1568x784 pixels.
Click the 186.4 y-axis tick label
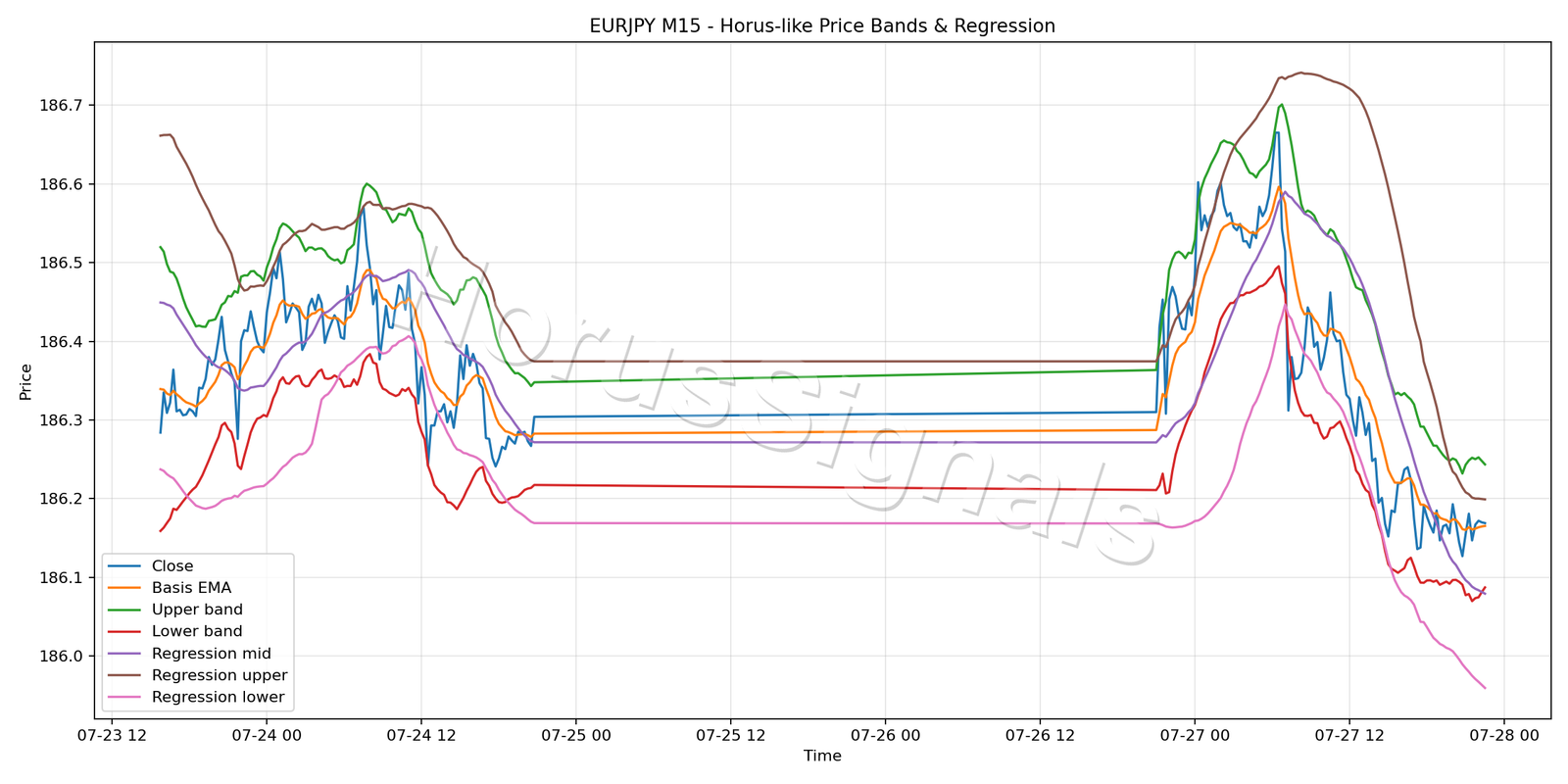coord(62,342)
